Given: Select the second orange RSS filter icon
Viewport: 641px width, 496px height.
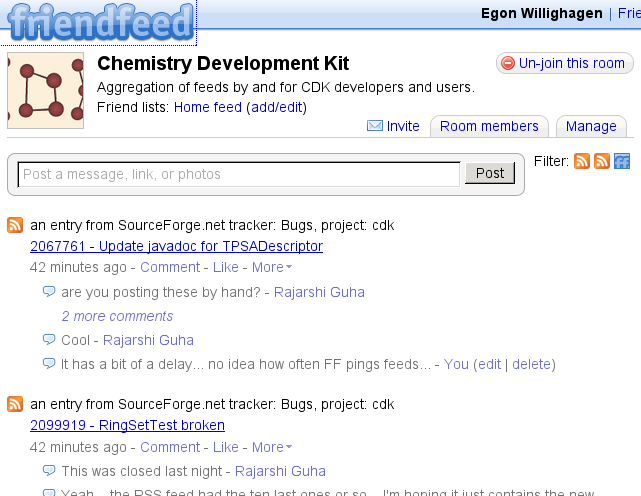Looking at the screenshot, I should 602,161.
